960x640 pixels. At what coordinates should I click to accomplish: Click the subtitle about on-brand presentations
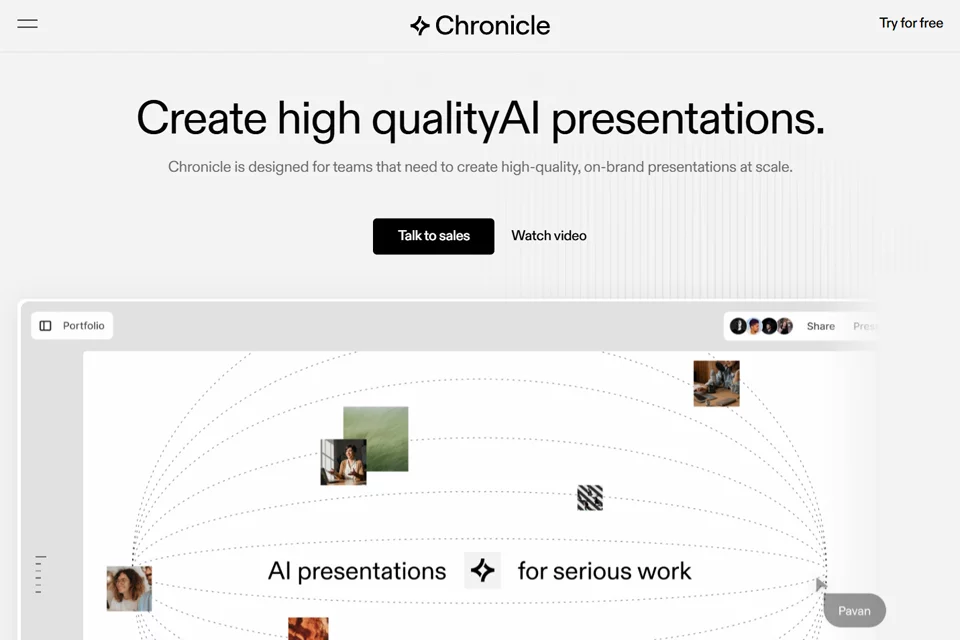pyautogui.click(x=480, y=167)
